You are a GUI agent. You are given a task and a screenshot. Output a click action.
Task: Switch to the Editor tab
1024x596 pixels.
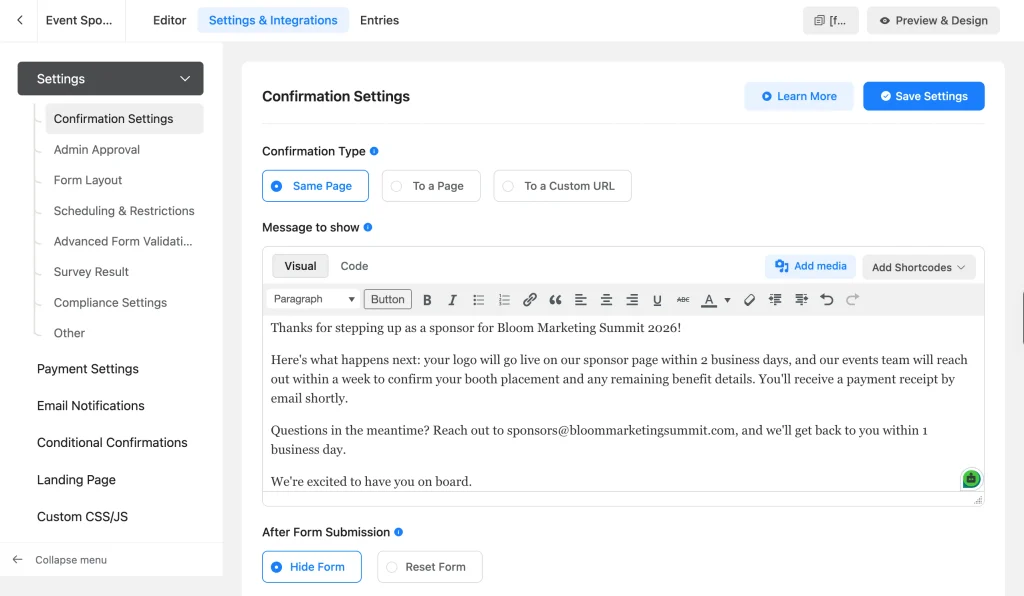169,20
